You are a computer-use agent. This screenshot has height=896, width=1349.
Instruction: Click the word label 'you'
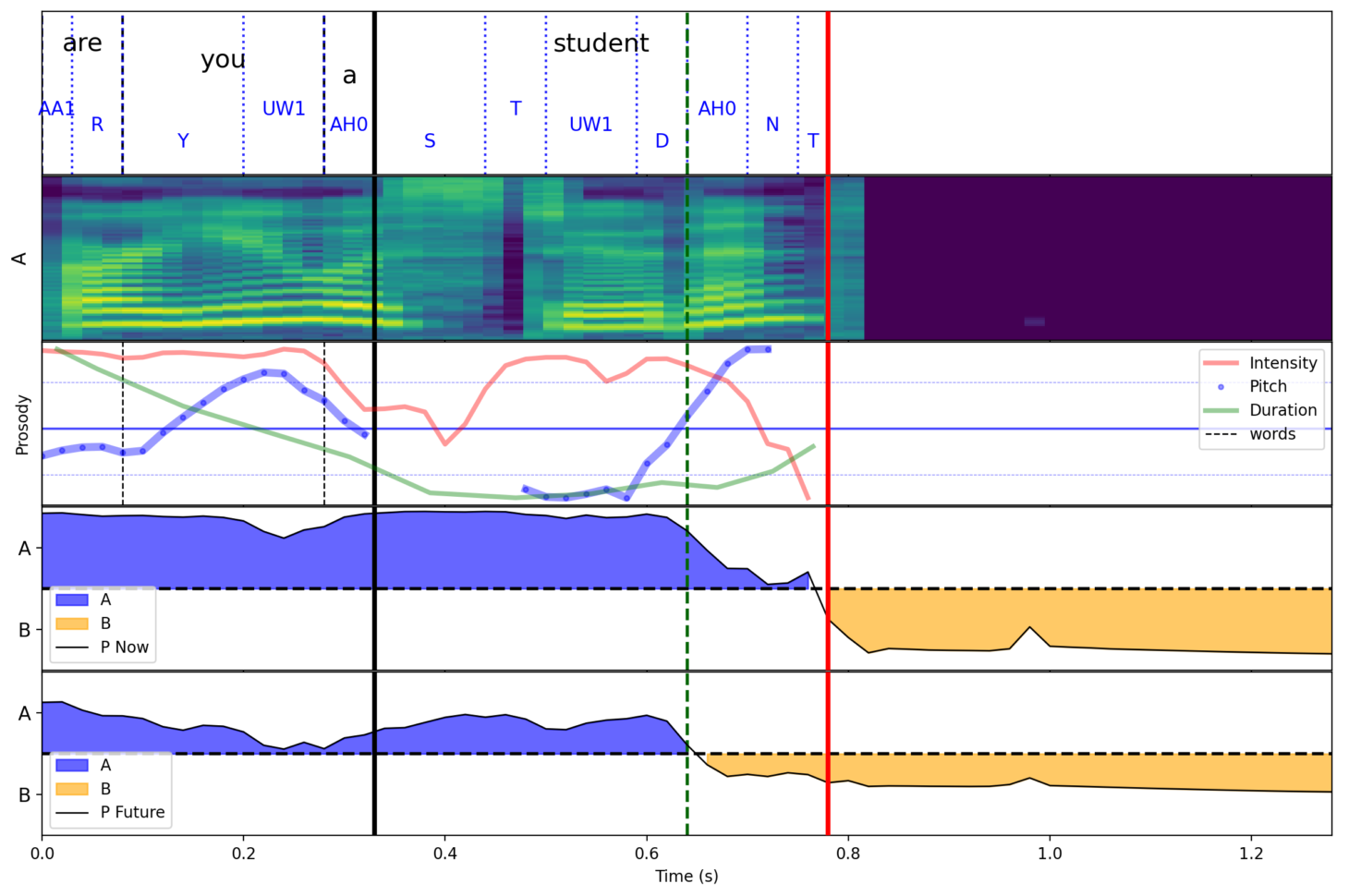point(223,60)
